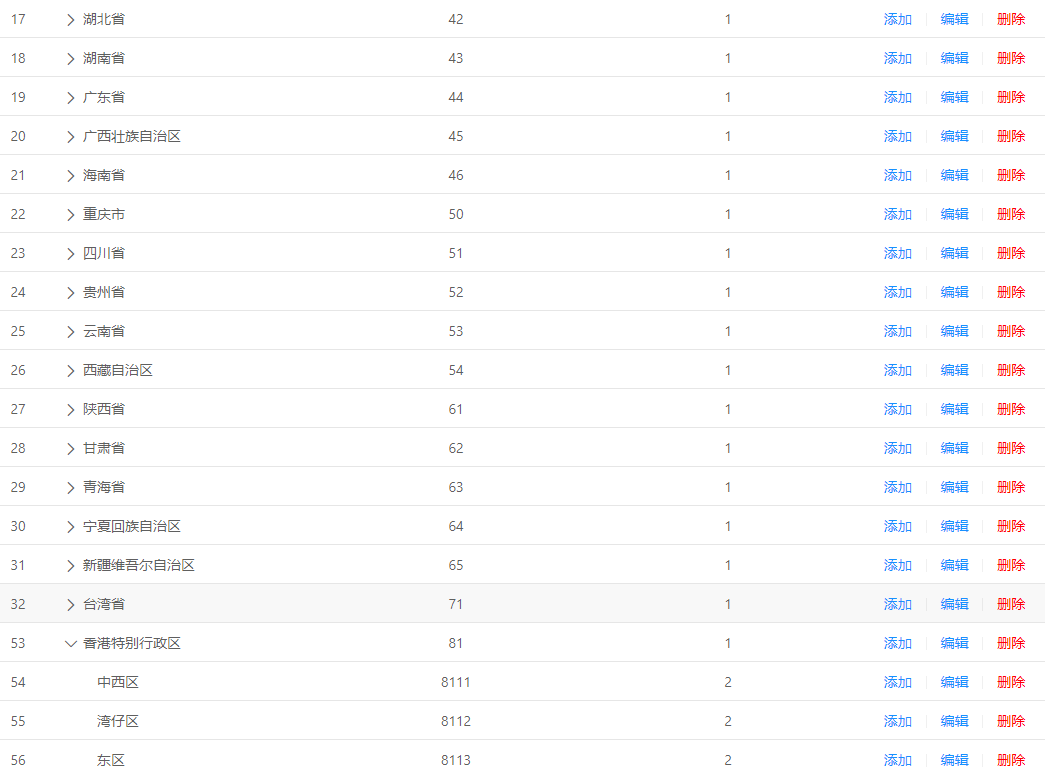Edit the 重庆市 entry

(x=954, y=215)
